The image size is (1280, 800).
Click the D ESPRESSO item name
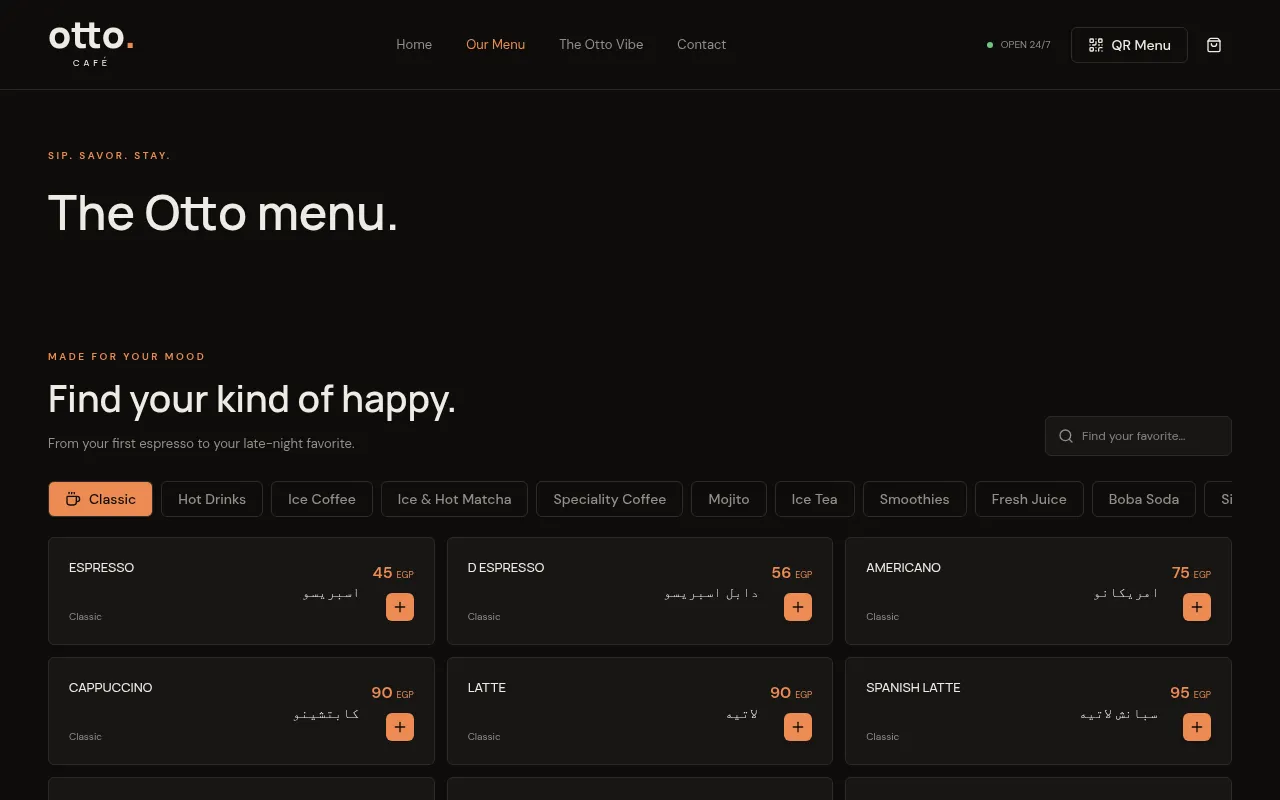[x=506, y=568]
